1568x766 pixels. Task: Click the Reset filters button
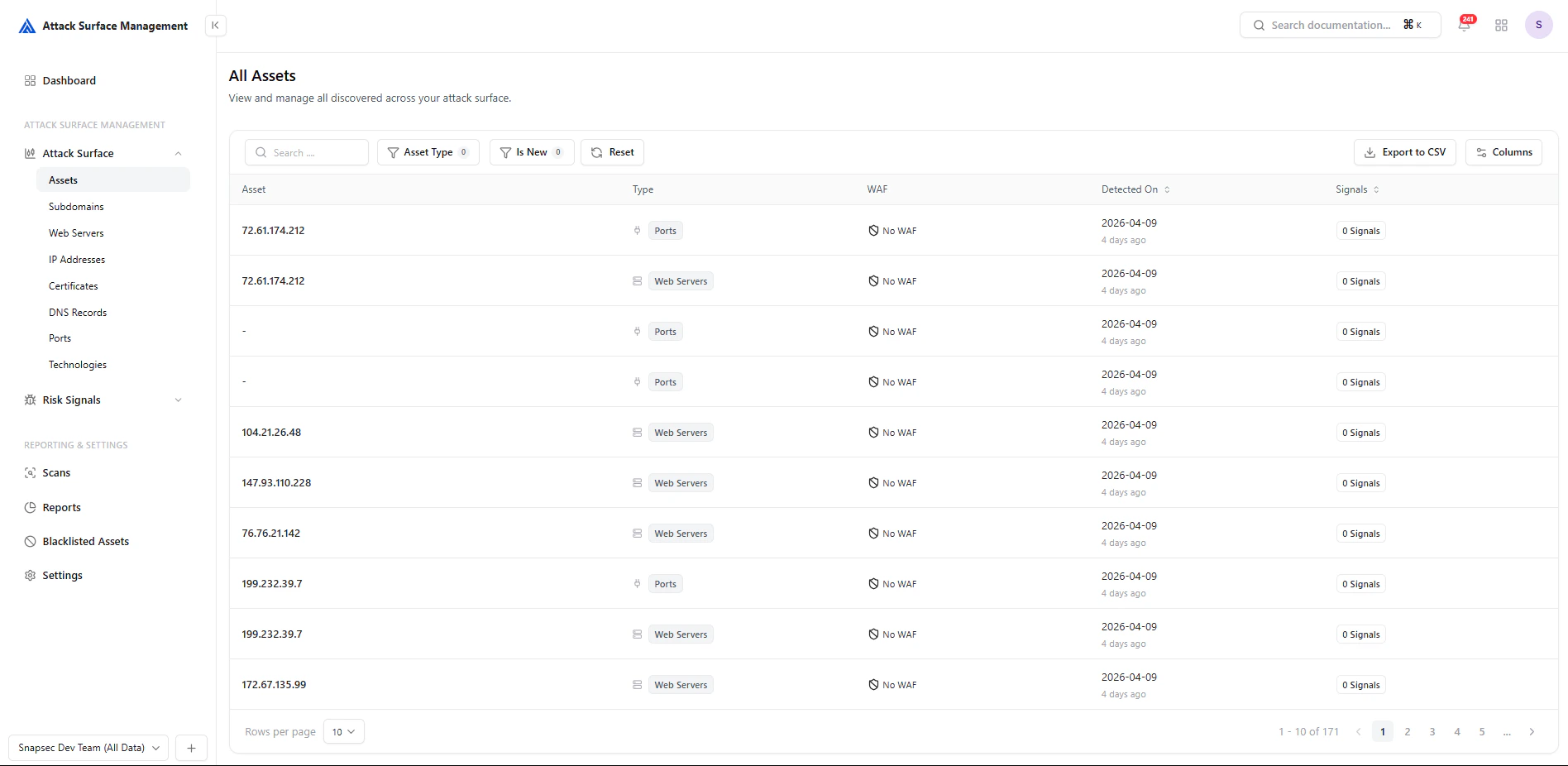612,152
